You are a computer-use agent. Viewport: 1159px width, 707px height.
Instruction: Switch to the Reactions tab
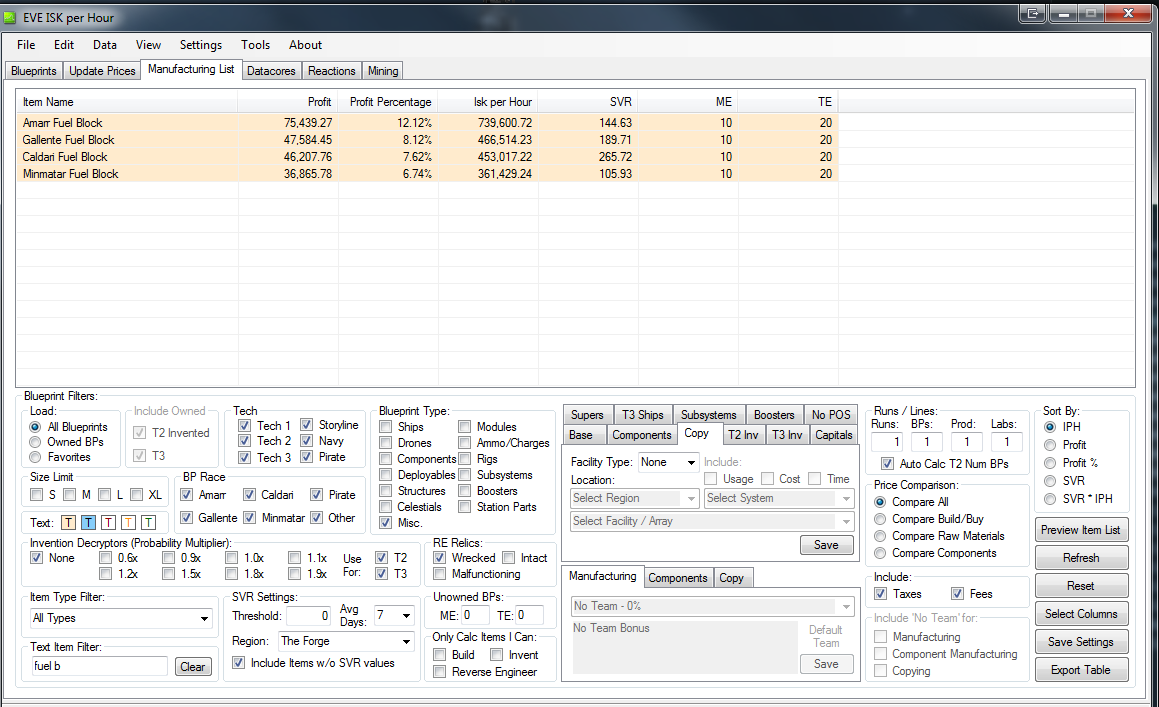(331, 71)
